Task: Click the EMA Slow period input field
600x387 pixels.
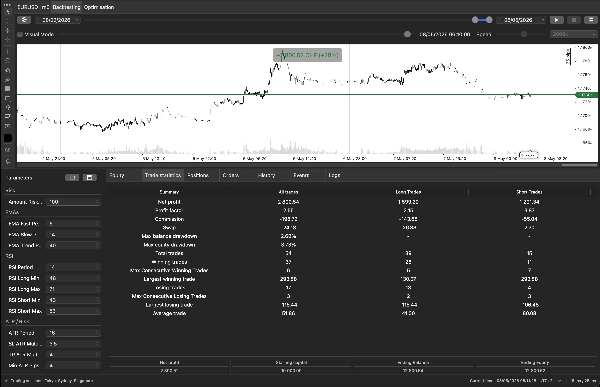Action: coord(73,235)
